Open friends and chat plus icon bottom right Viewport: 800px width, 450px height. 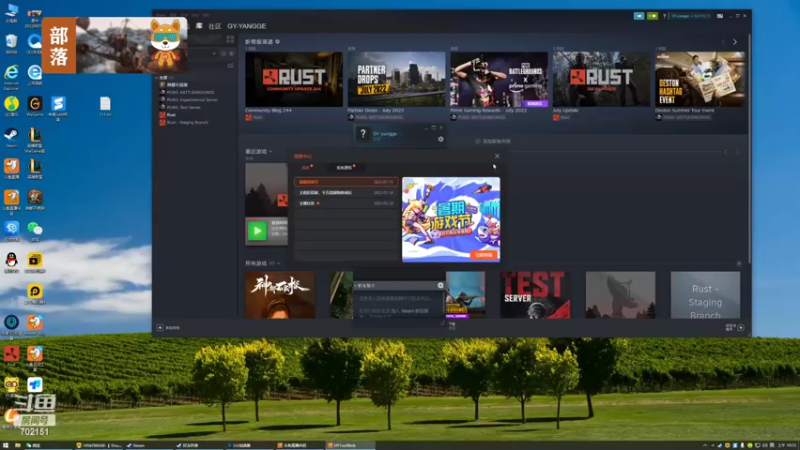pos(741,328)
